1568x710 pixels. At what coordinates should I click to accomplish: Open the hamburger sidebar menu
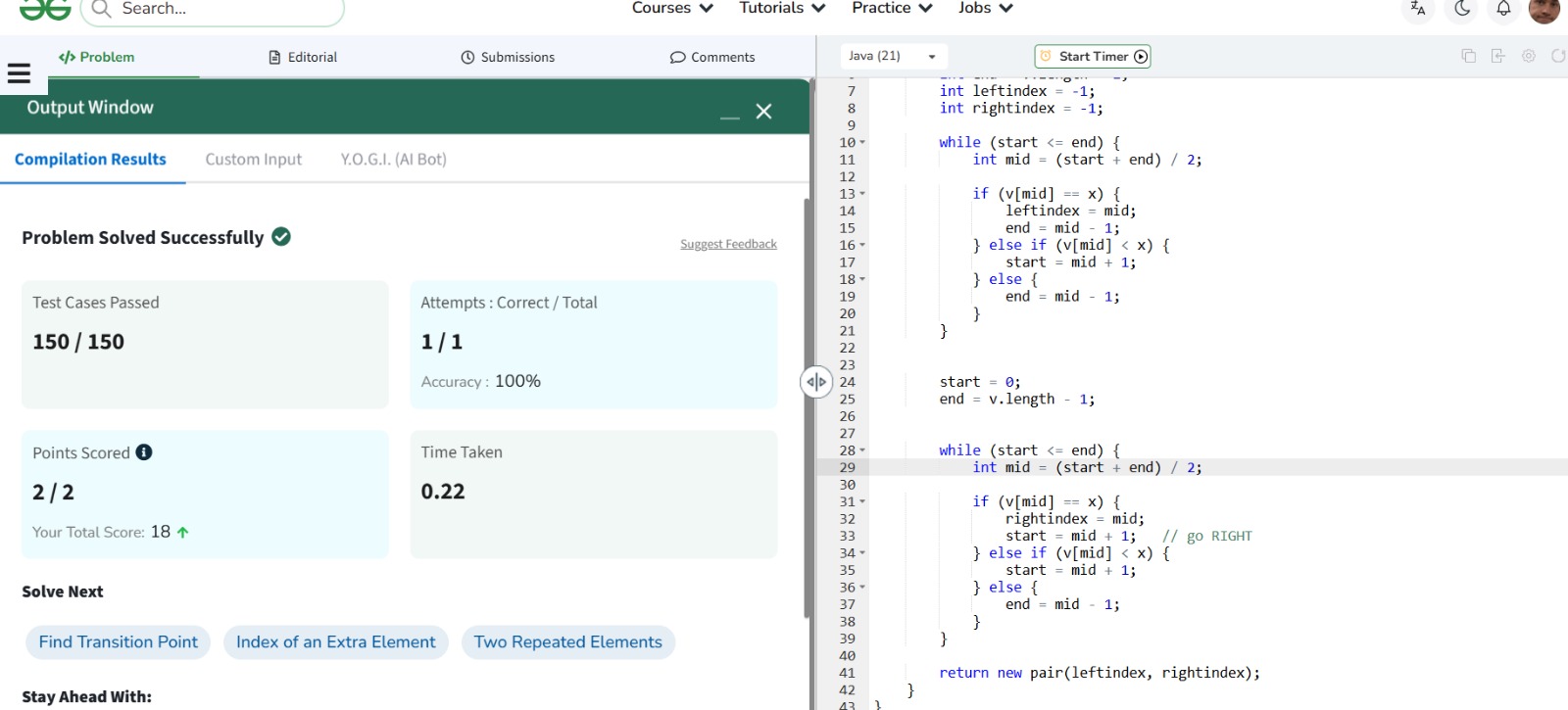click(x=19, y=73)
